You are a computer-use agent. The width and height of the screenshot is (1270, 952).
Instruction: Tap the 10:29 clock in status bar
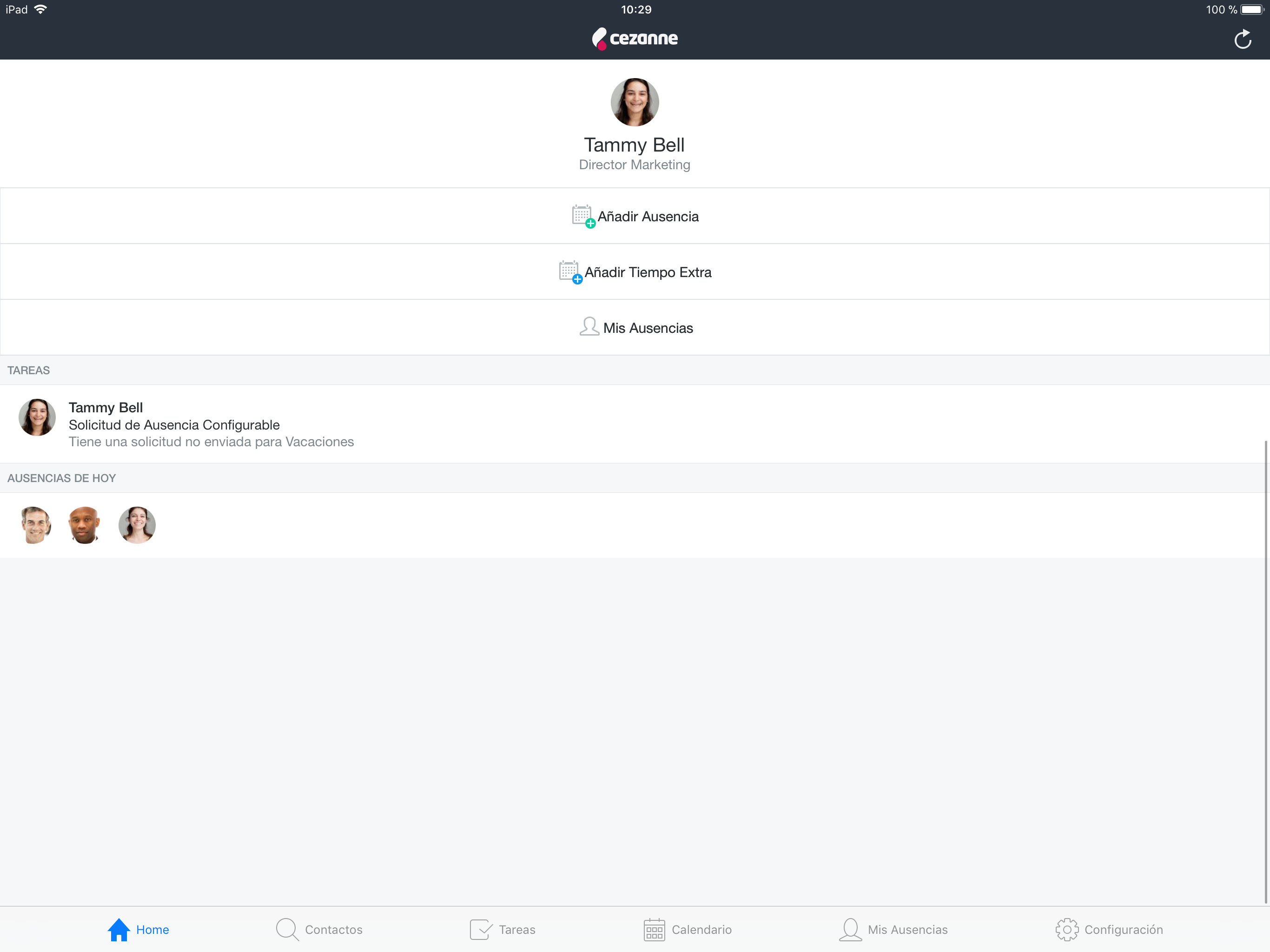[x=636, y=10]
